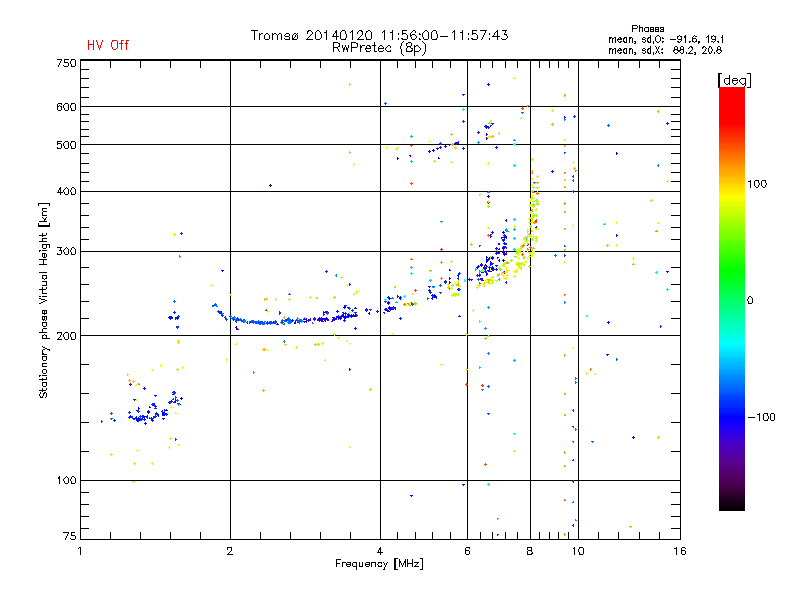Viewport: 800px width, 600px height.
Task: Click the y-axis tick label '75'
Action: point(70,536)
